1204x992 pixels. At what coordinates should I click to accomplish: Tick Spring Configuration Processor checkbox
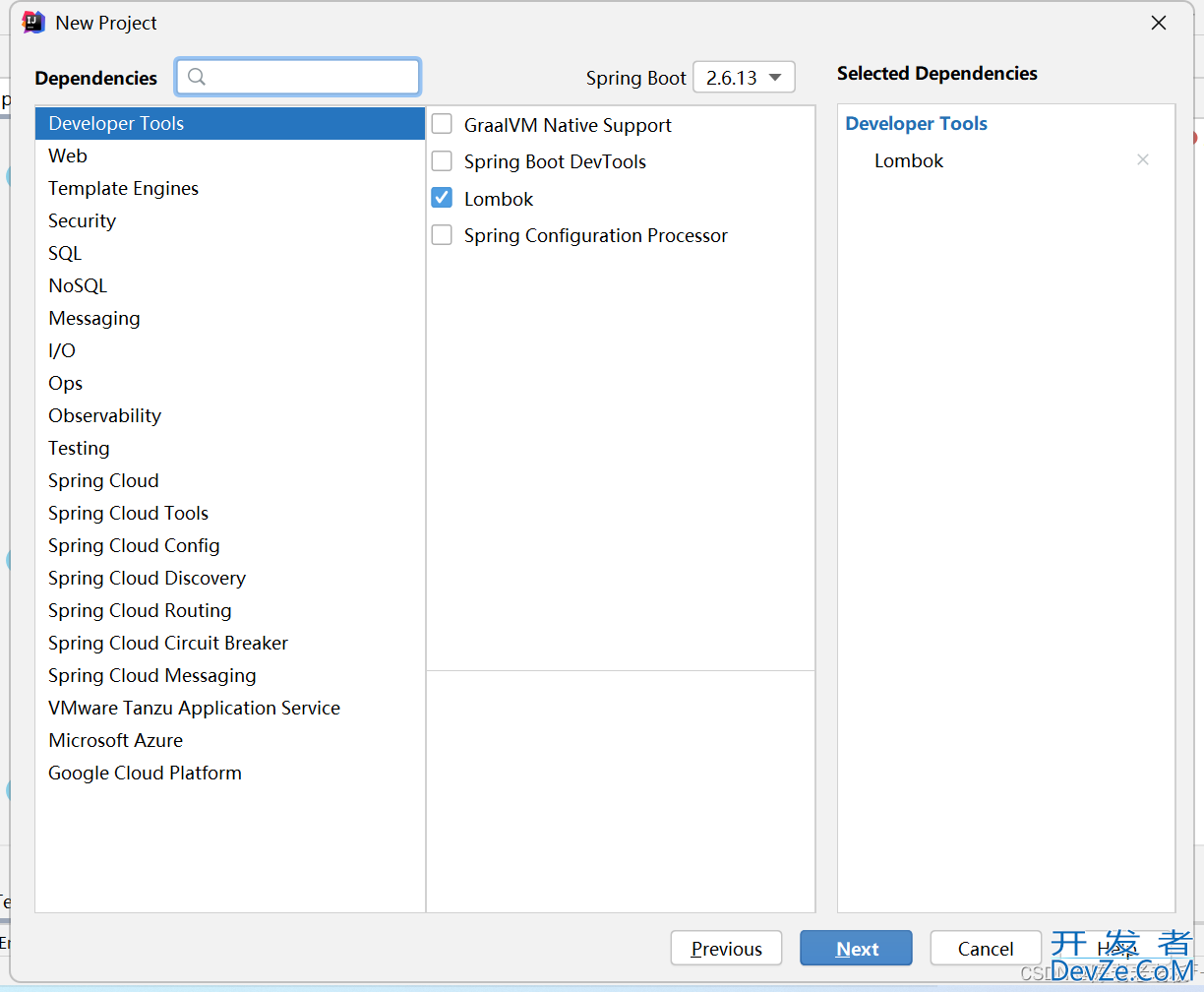pyautogui.click(x=443, y=235)
